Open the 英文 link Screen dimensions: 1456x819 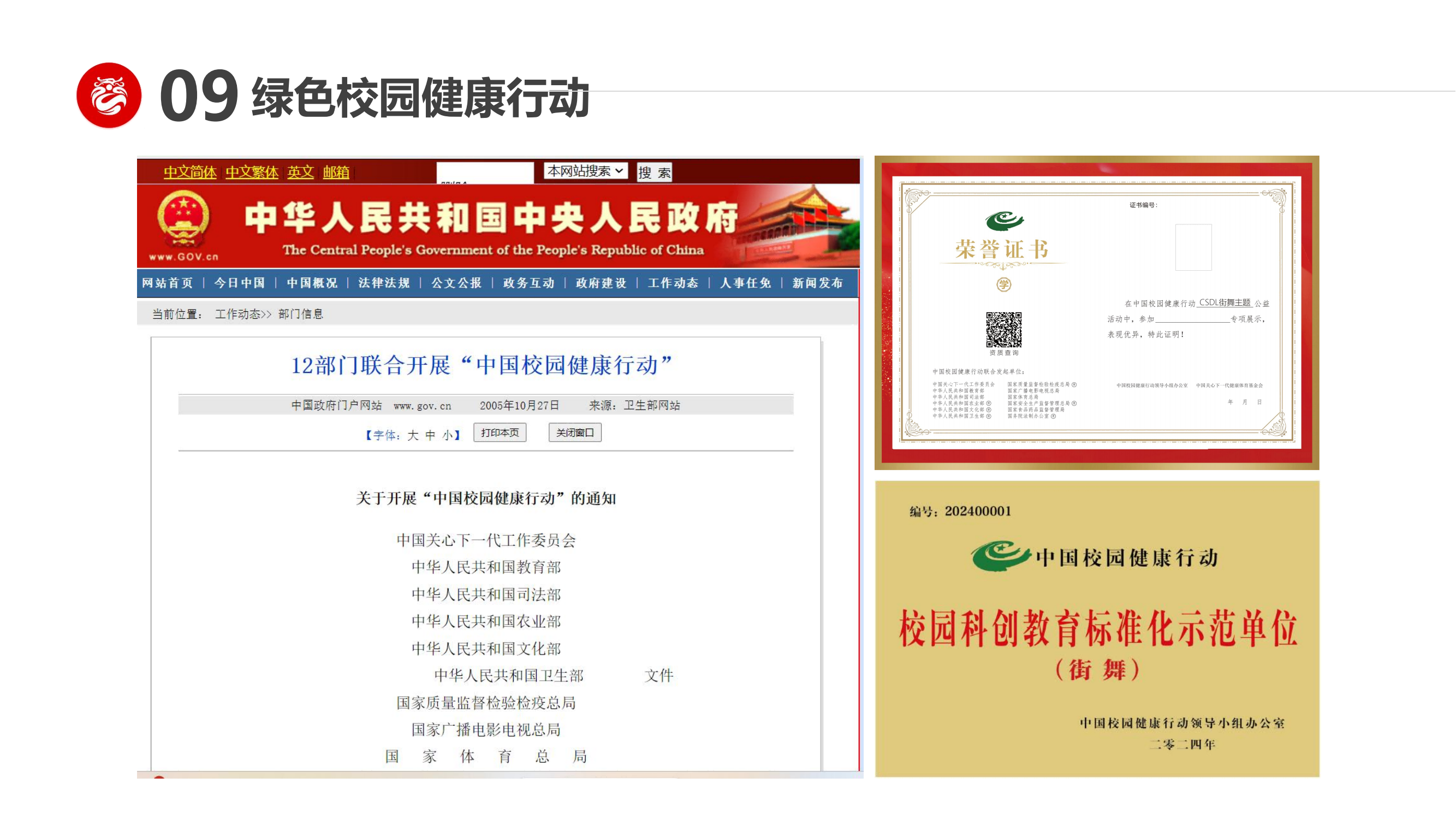pyautogui.click(x=300, y=173)
